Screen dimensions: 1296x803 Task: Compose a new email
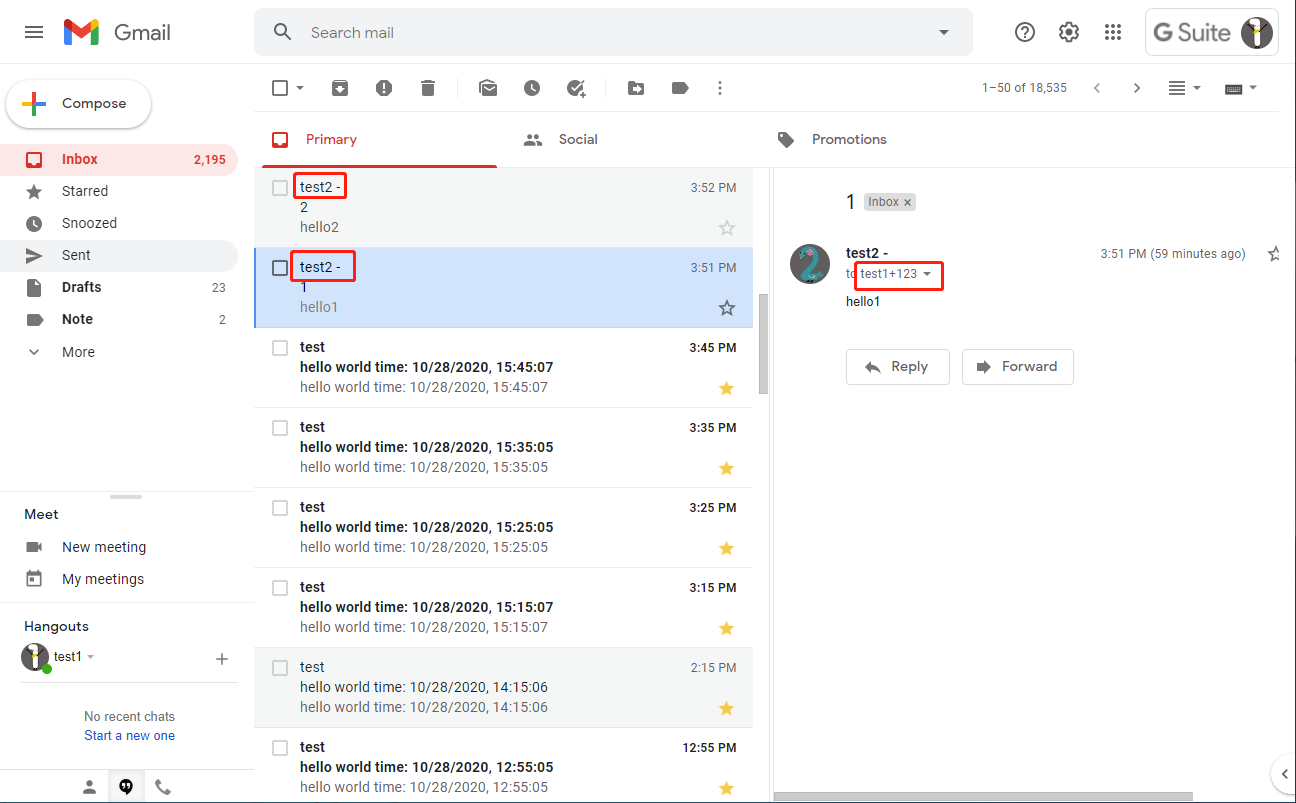click(x=79, y=104)
